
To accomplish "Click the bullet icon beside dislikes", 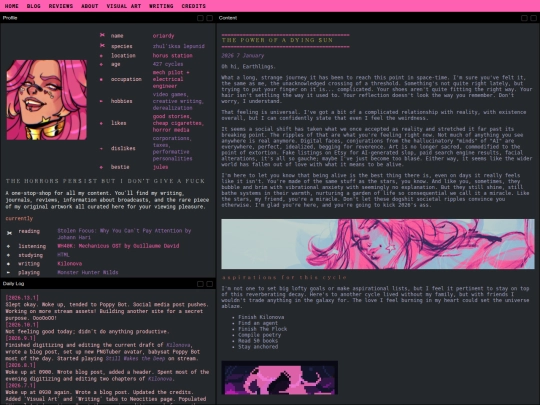I will (101, 148).
